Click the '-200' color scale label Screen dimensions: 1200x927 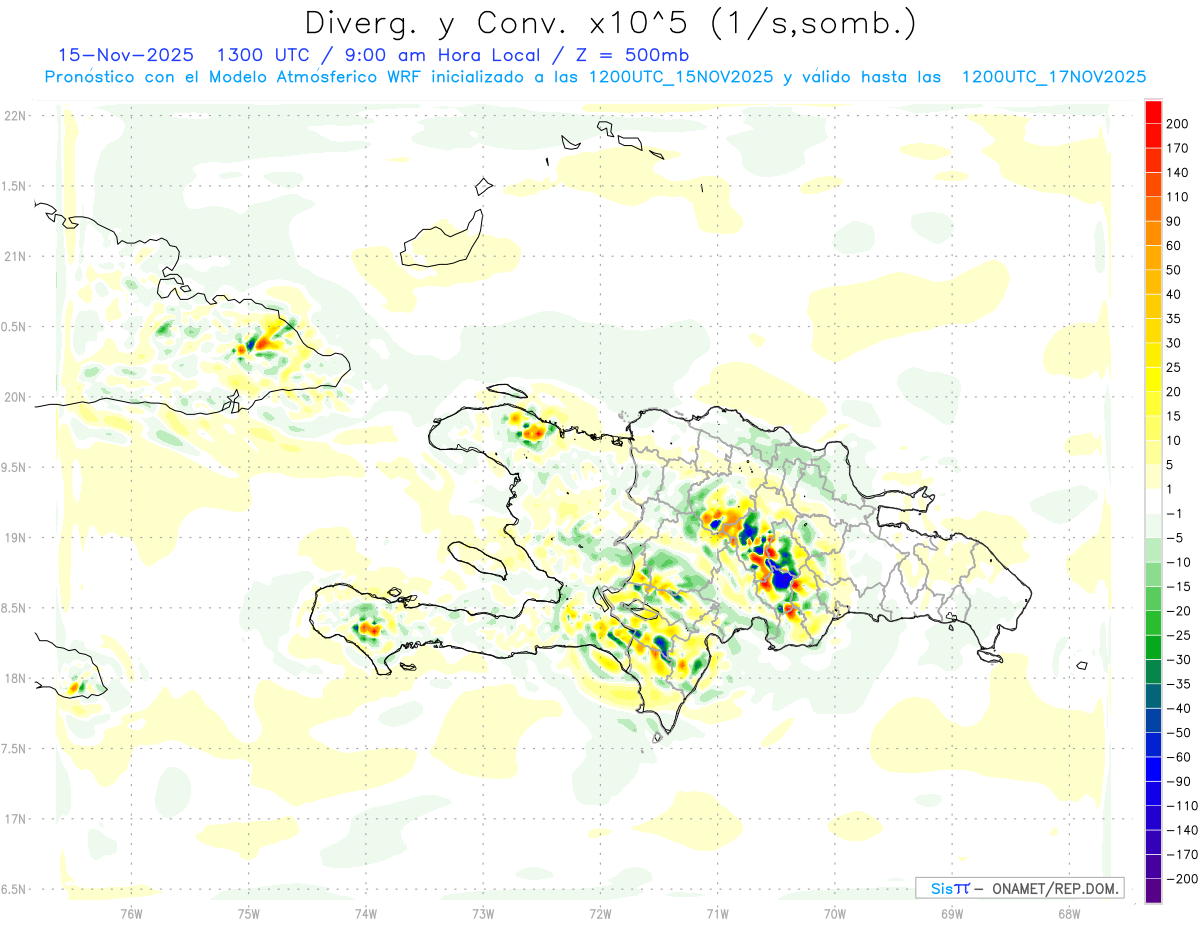click(x=1181, y=879)
